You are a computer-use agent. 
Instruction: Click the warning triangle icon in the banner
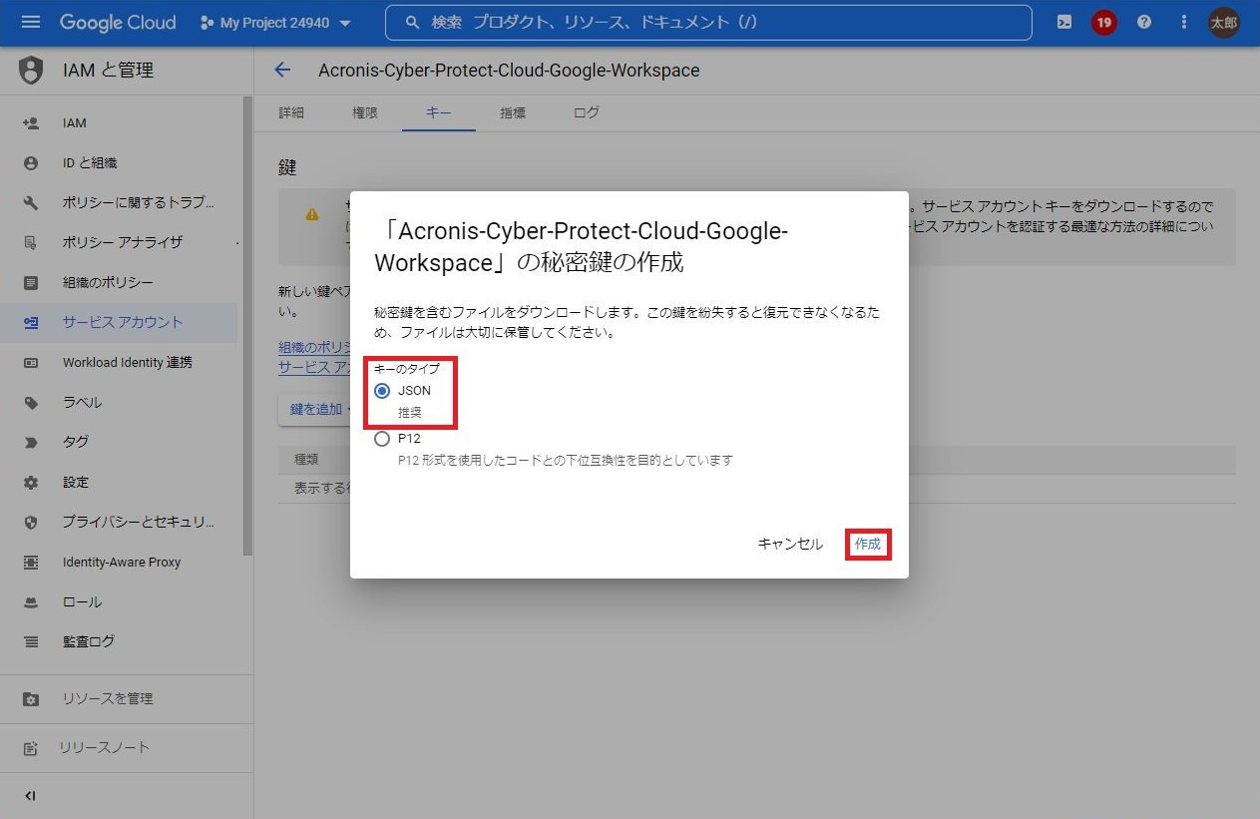312,214
